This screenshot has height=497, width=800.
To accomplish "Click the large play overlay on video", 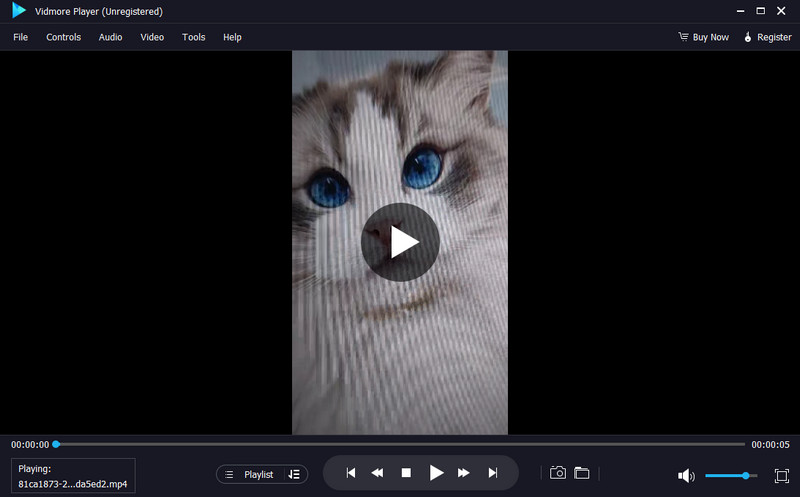I will point(400,242).
